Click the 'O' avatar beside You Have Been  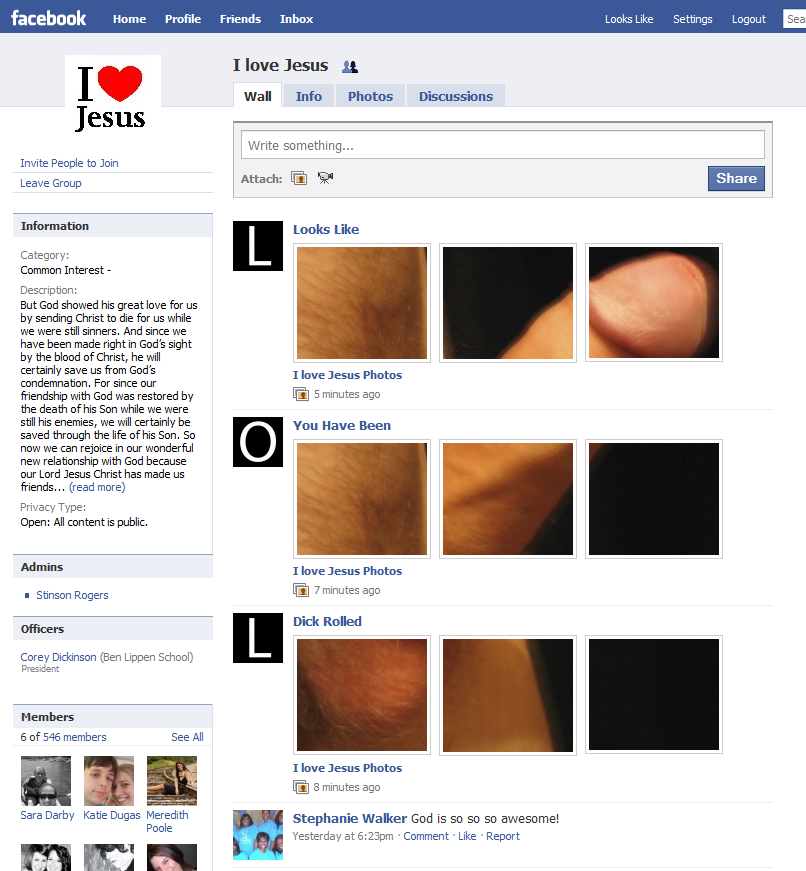pyautogui.click(x=258, y=442)
